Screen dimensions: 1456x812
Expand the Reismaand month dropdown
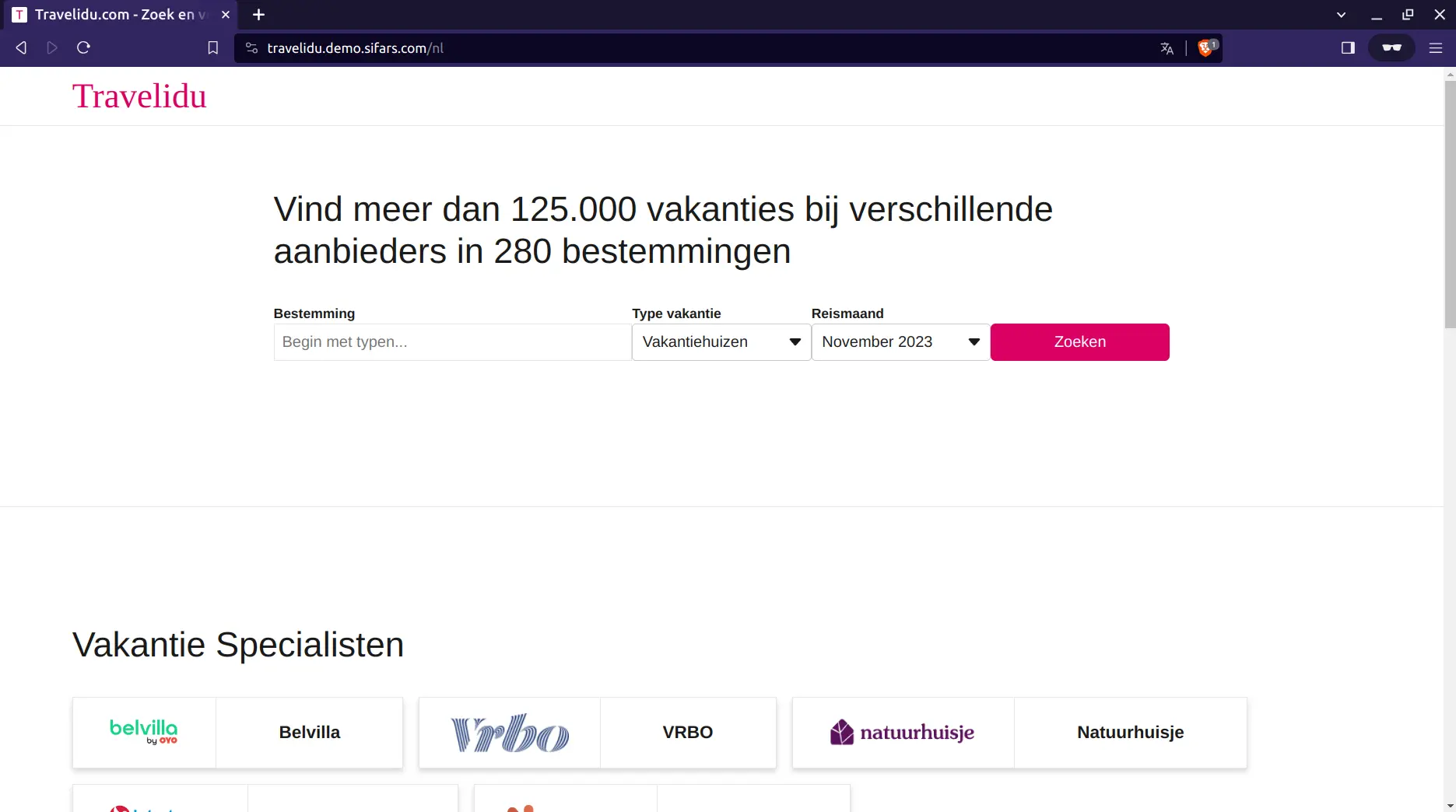[900, 342]
